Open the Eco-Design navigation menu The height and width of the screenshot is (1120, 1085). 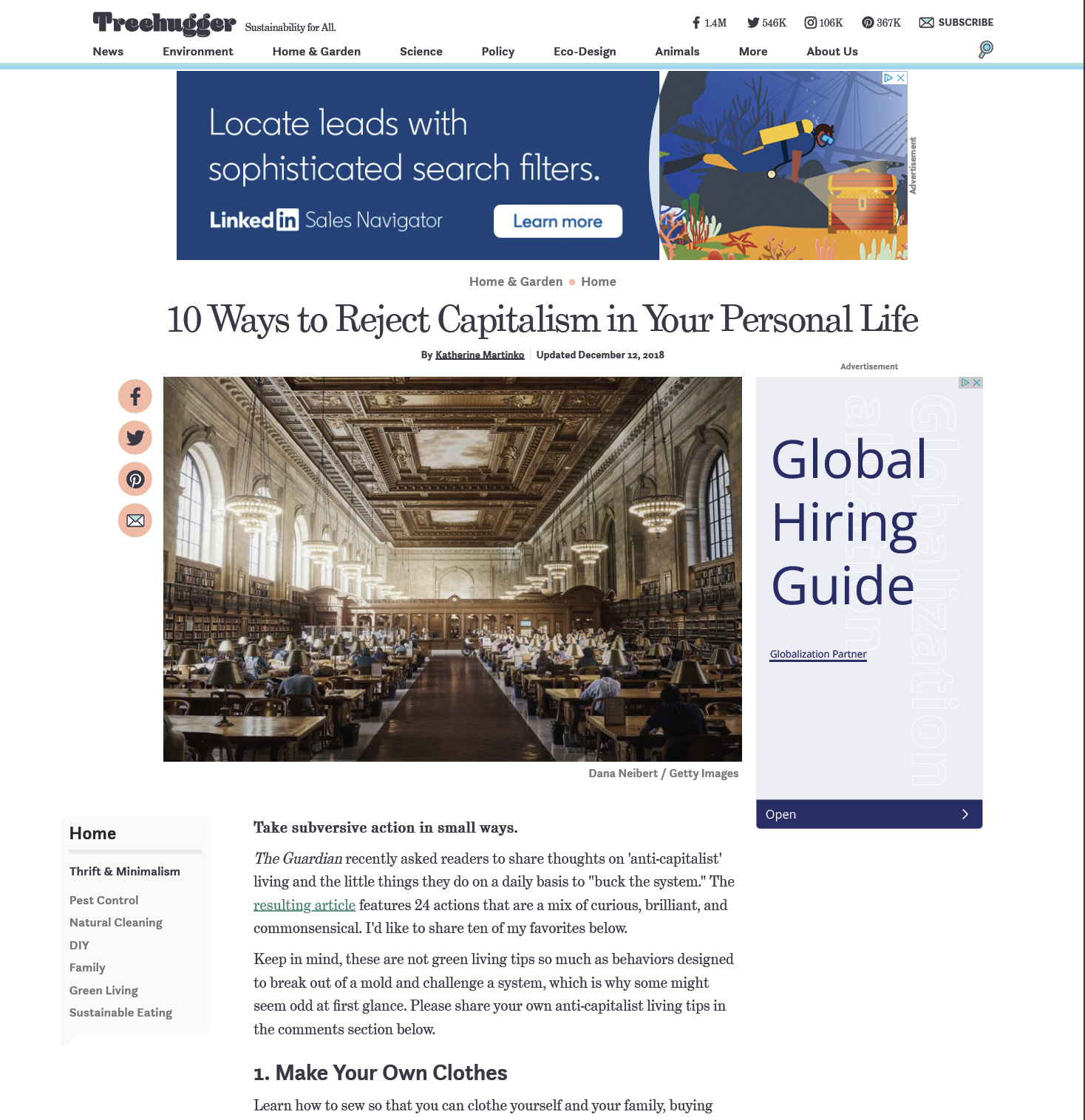(x=584, y=52)
